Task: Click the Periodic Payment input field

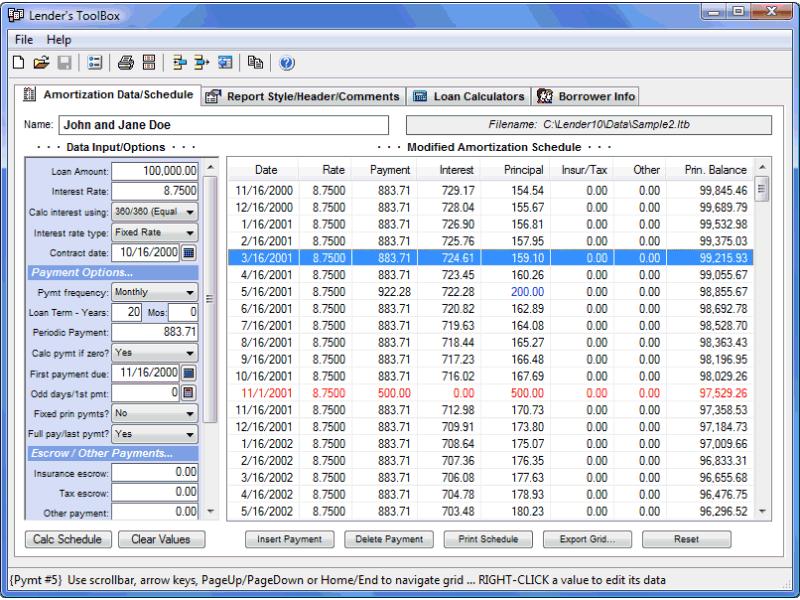Action: [155, 332]
